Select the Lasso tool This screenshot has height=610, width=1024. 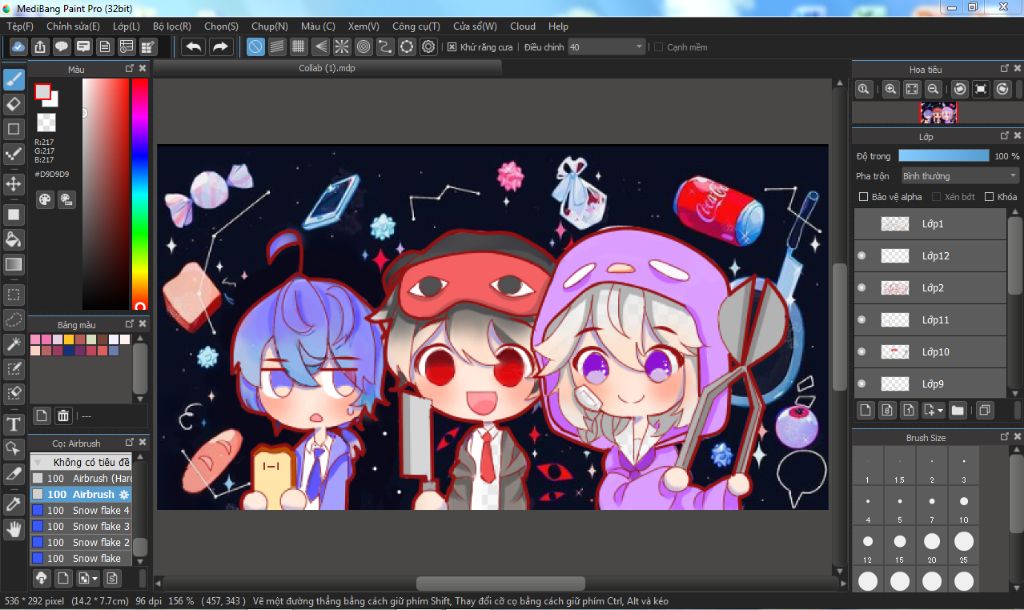pos(14,319)
